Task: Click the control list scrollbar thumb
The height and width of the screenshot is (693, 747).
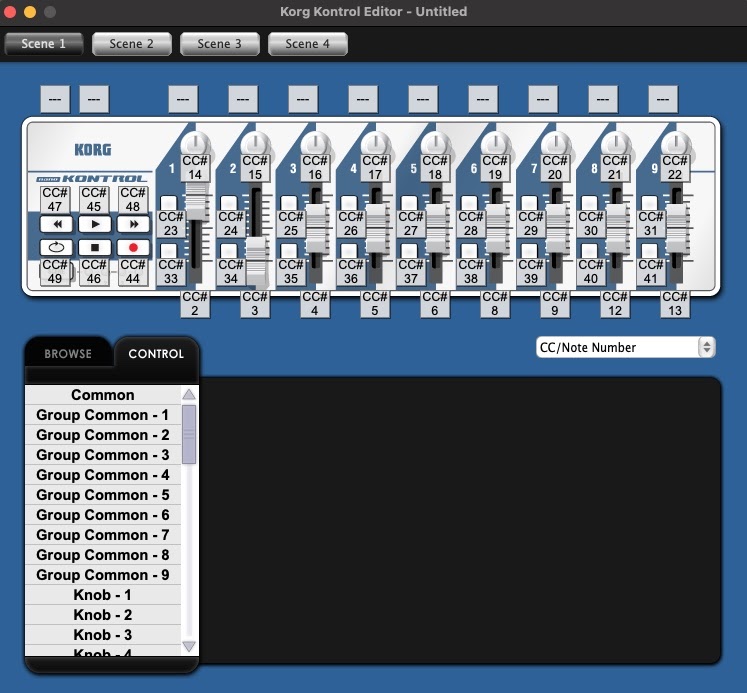Action: click(189, 434)
